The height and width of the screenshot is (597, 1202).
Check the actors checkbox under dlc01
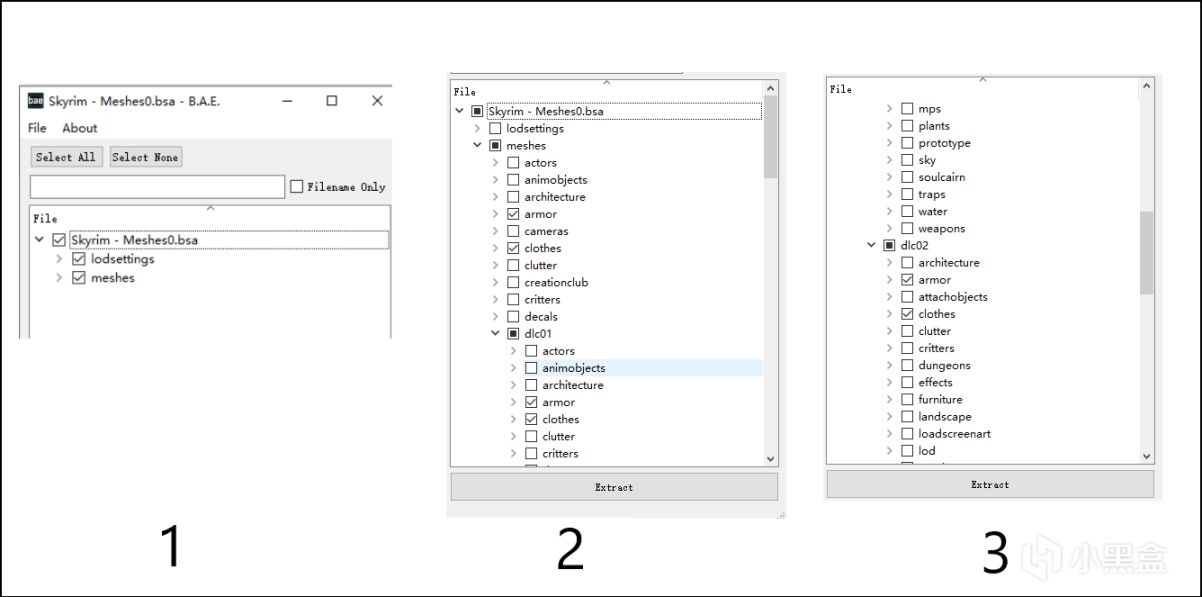point(531,351)
